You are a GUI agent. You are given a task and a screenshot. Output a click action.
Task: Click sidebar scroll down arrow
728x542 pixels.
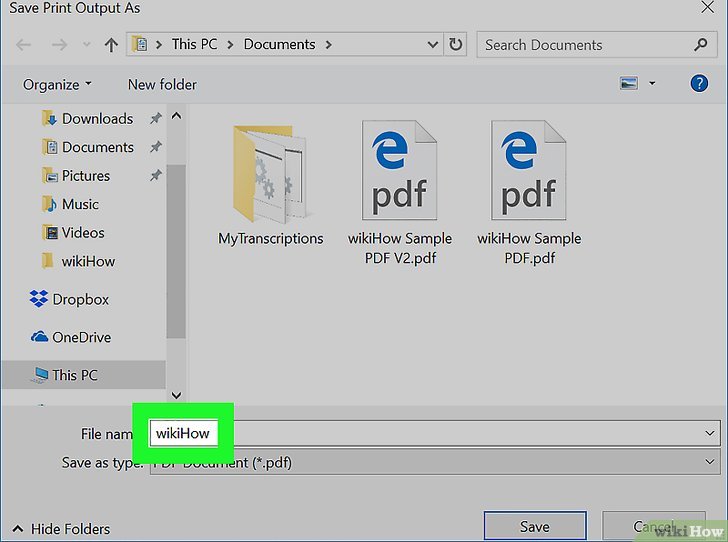pos(176,395)
